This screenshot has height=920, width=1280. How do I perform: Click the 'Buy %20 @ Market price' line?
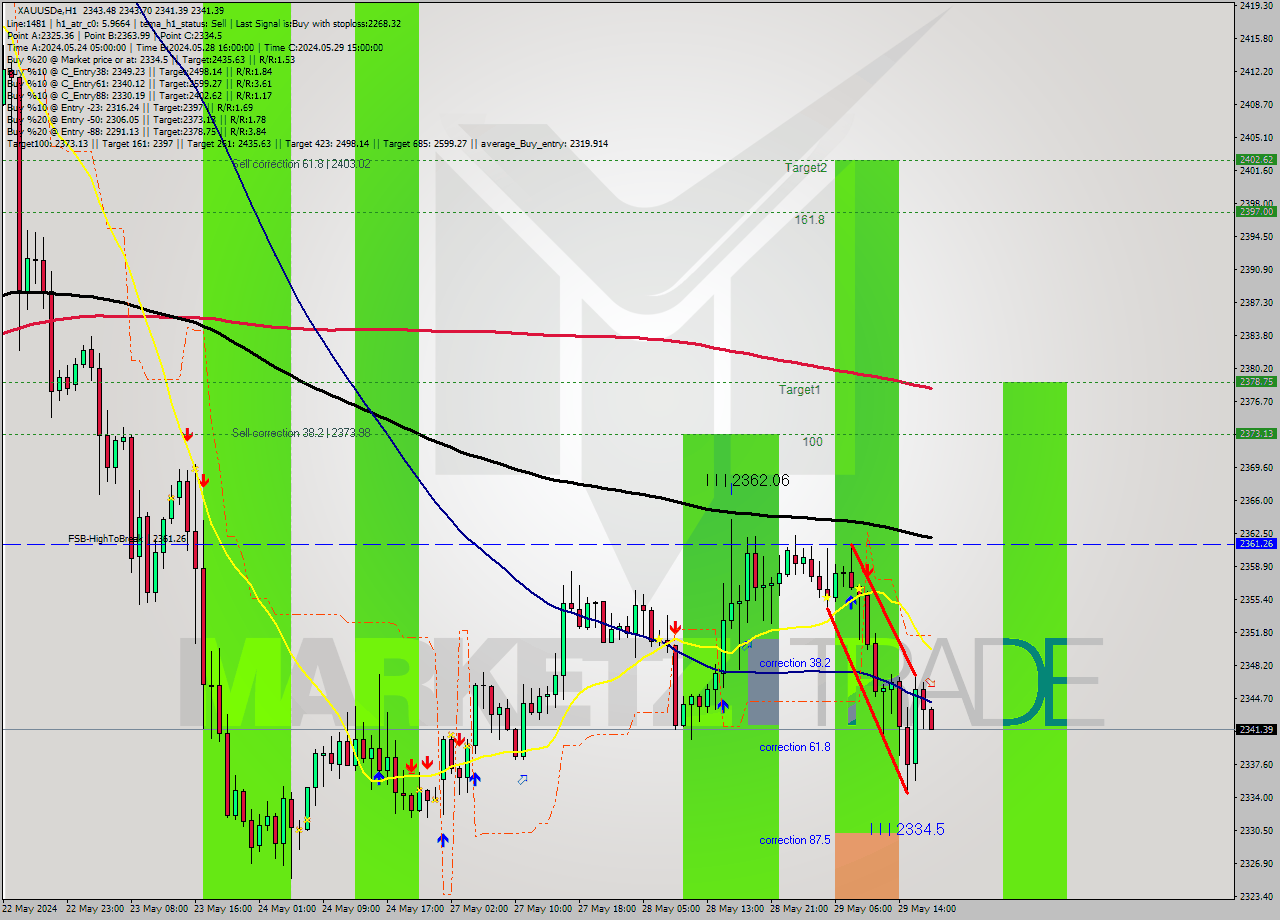click(x=151, y=59)
